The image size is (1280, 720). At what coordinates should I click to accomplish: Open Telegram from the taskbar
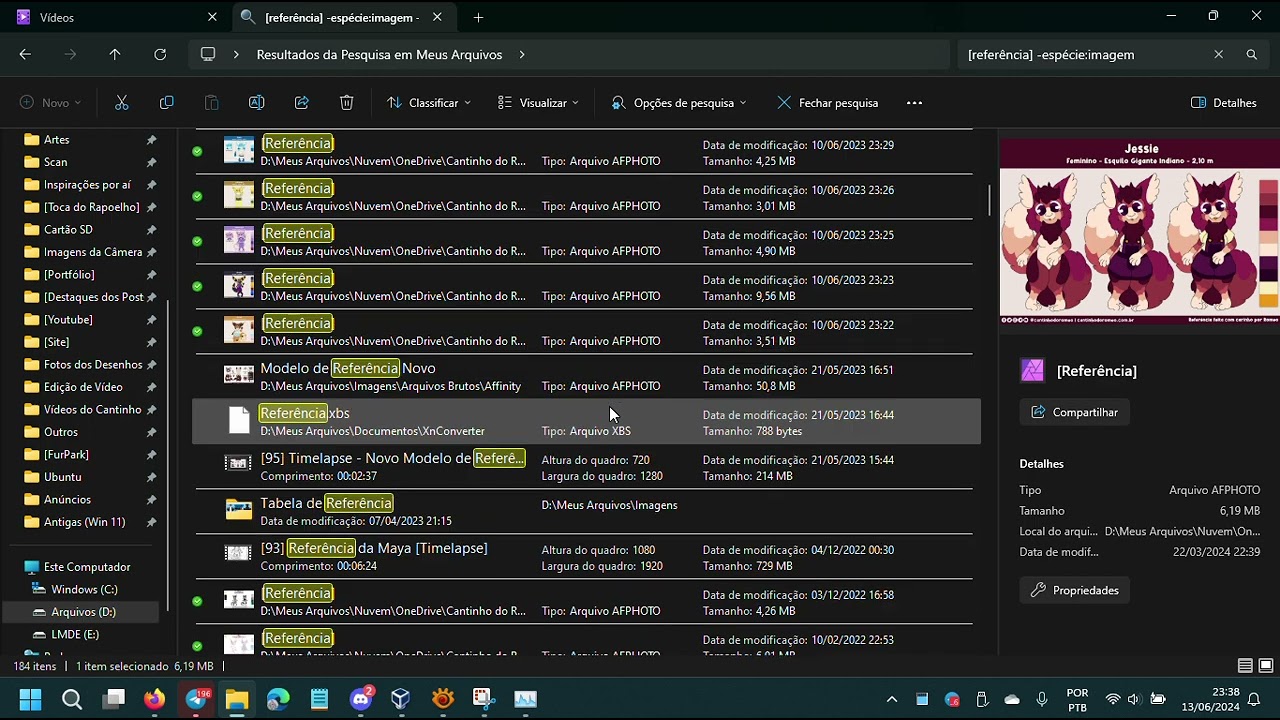click(196, 699)
